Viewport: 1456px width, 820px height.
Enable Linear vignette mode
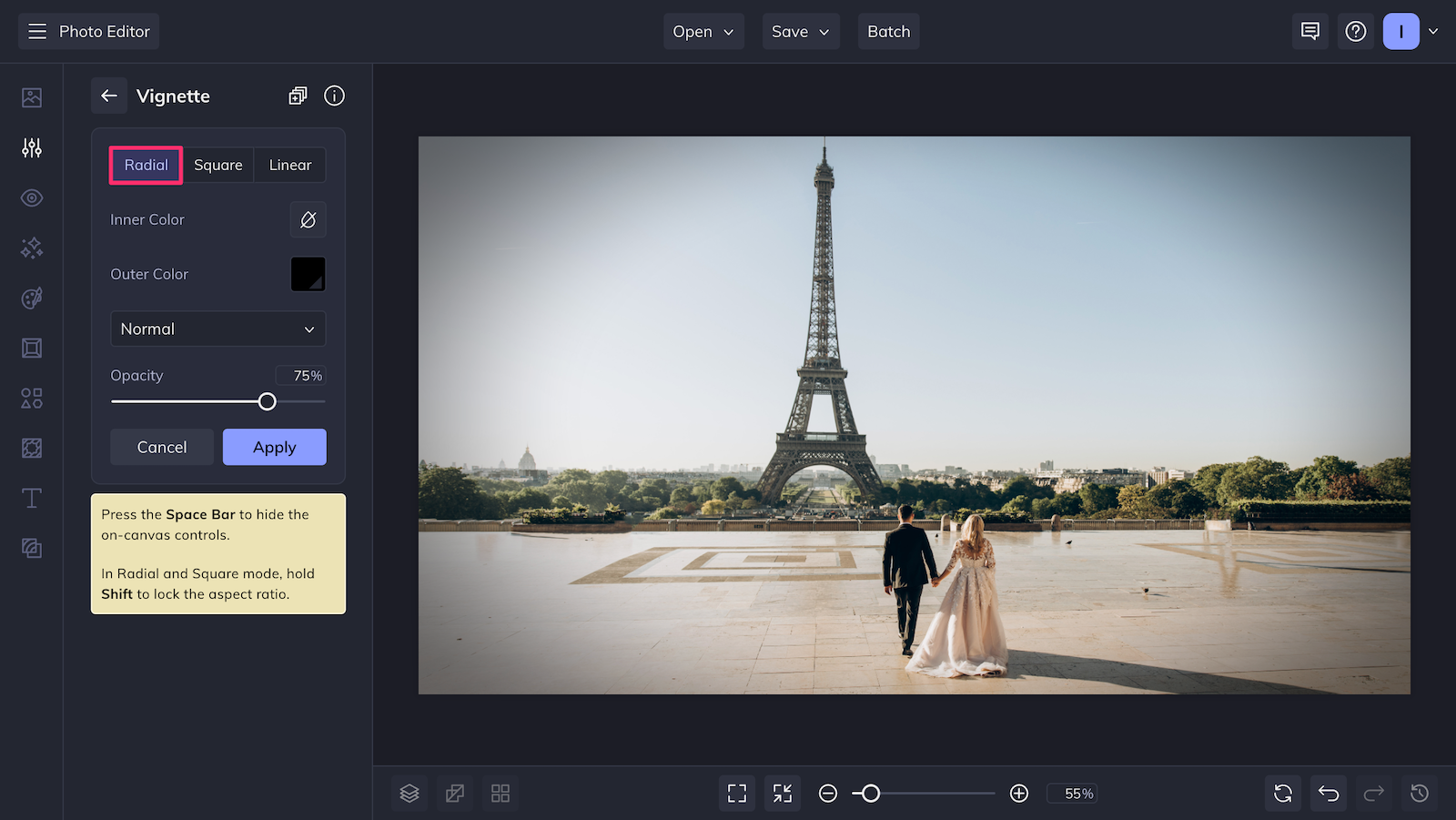click(x=289, y=165)
